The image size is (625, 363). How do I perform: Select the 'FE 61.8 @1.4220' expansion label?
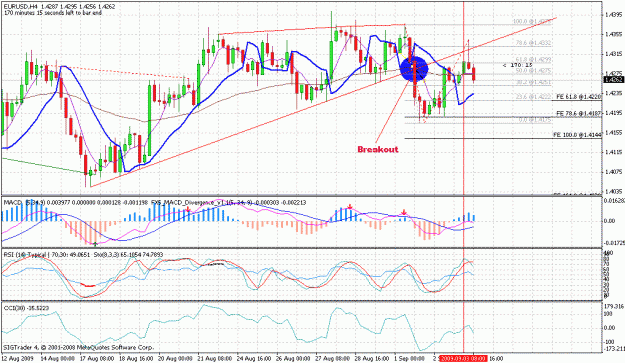pos(579,96)
